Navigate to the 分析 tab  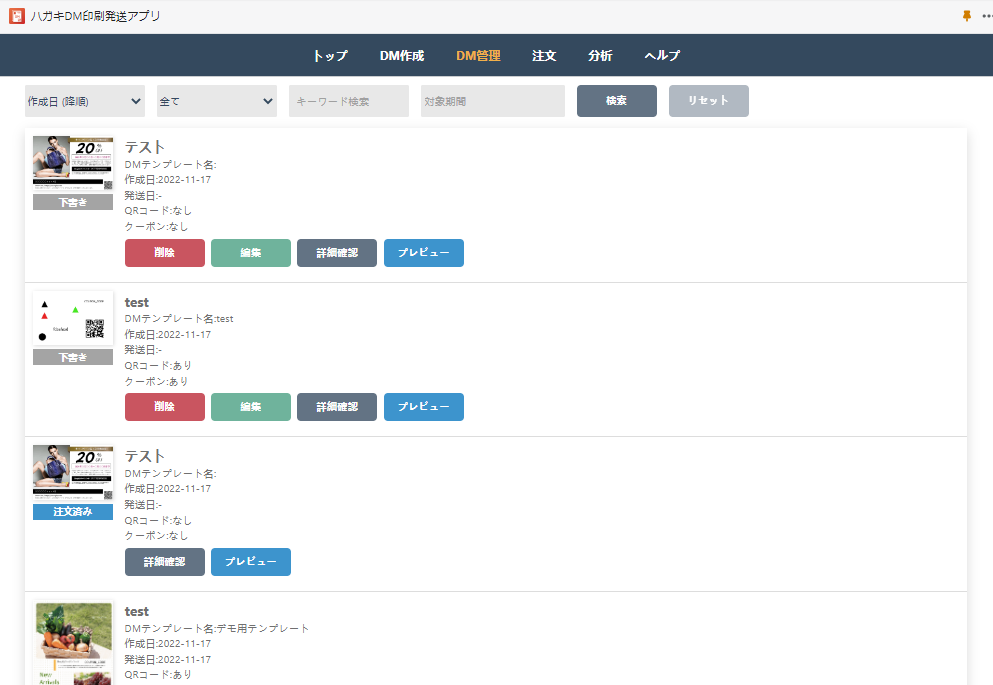(x=600, y=56)
